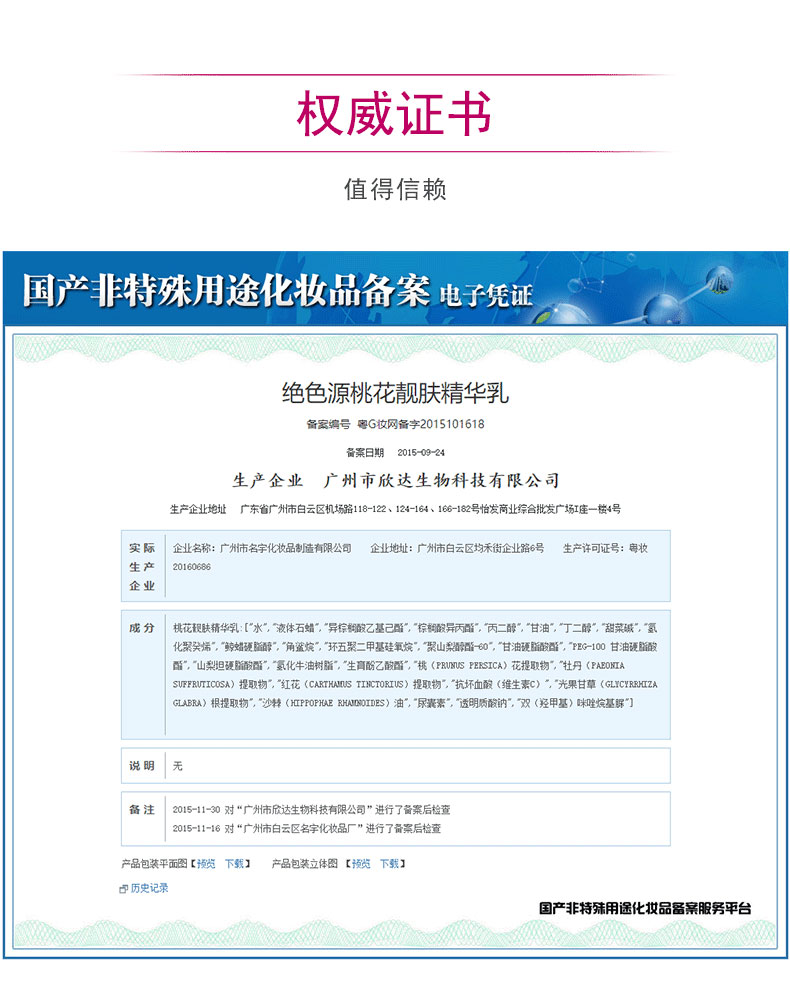Click 下载 for 产品包装立体图
The width and height of the screenshot is (790, 992).
tap(389, 863)
